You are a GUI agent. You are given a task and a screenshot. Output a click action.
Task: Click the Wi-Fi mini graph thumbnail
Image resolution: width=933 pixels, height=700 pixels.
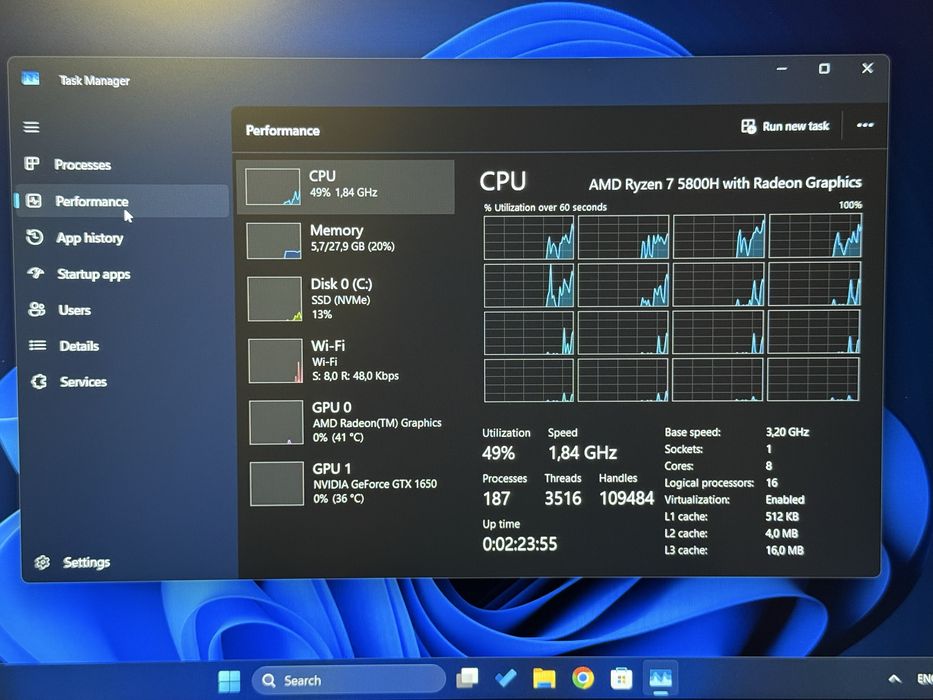coord(275,361)
